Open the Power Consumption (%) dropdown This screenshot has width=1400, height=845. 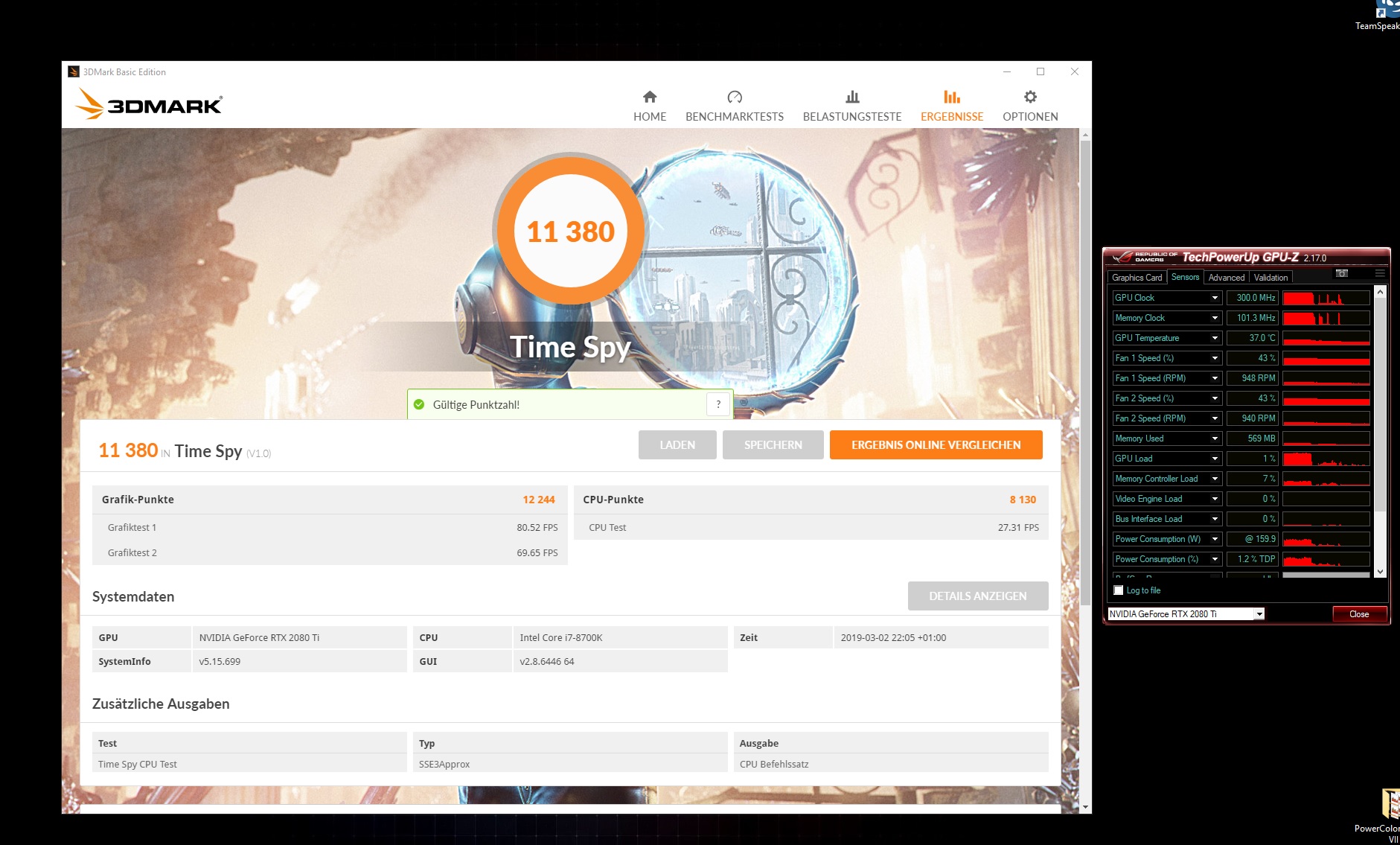tap(1215, 559)
